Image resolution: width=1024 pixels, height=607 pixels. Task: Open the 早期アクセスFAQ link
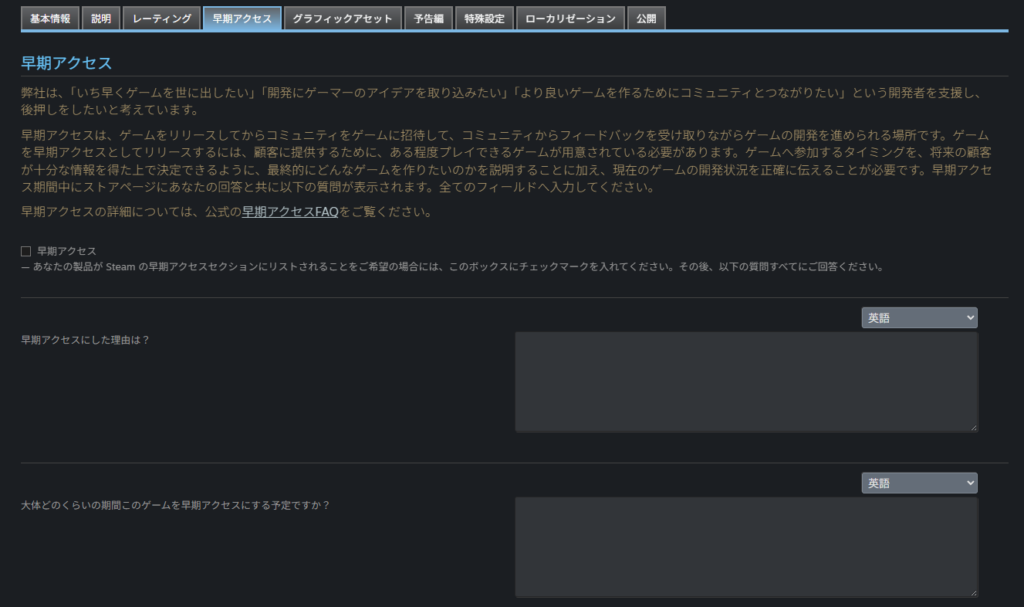click(x=290, y=212)
